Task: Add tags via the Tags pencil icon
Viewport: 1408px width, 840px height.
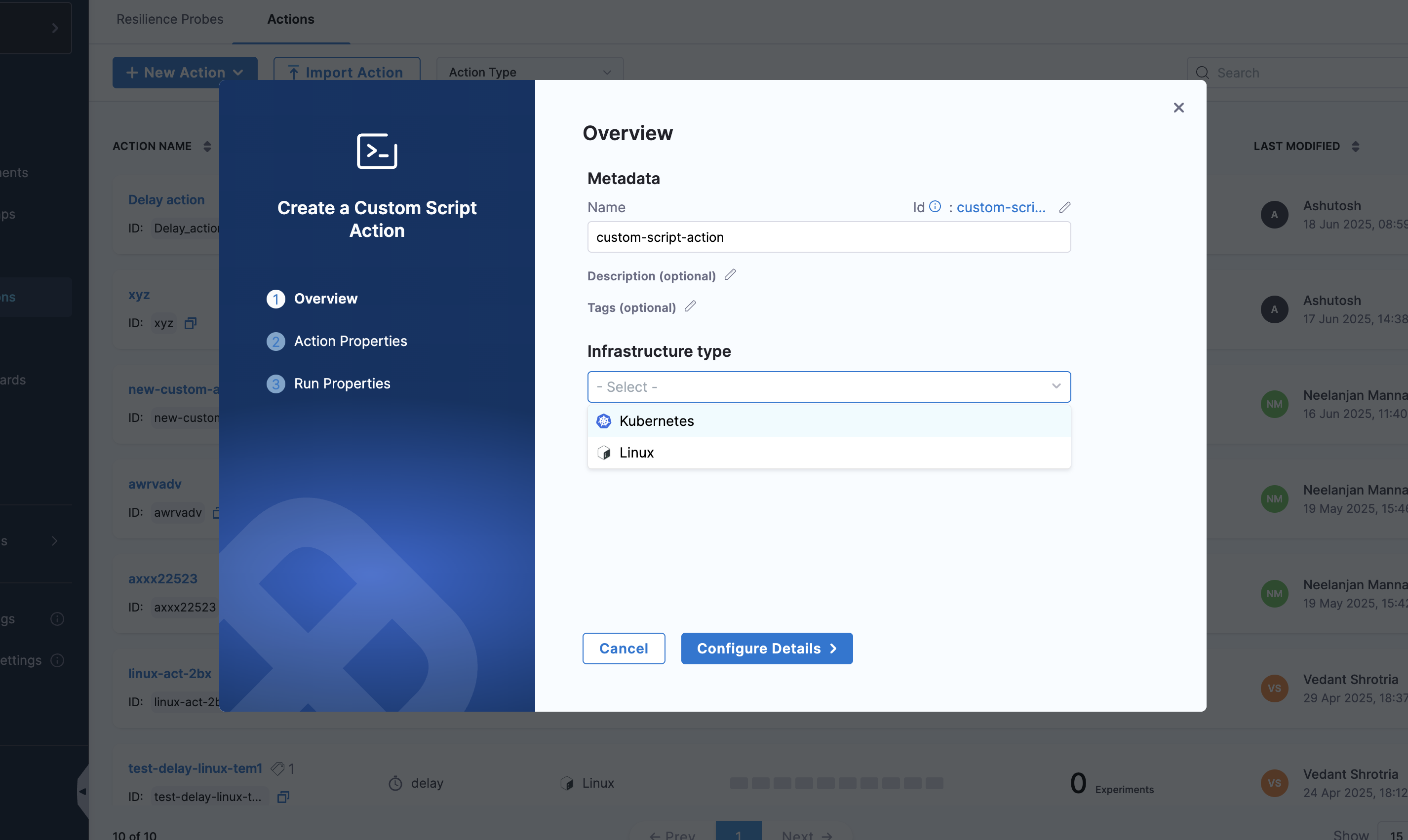Action: coord(690,307)
